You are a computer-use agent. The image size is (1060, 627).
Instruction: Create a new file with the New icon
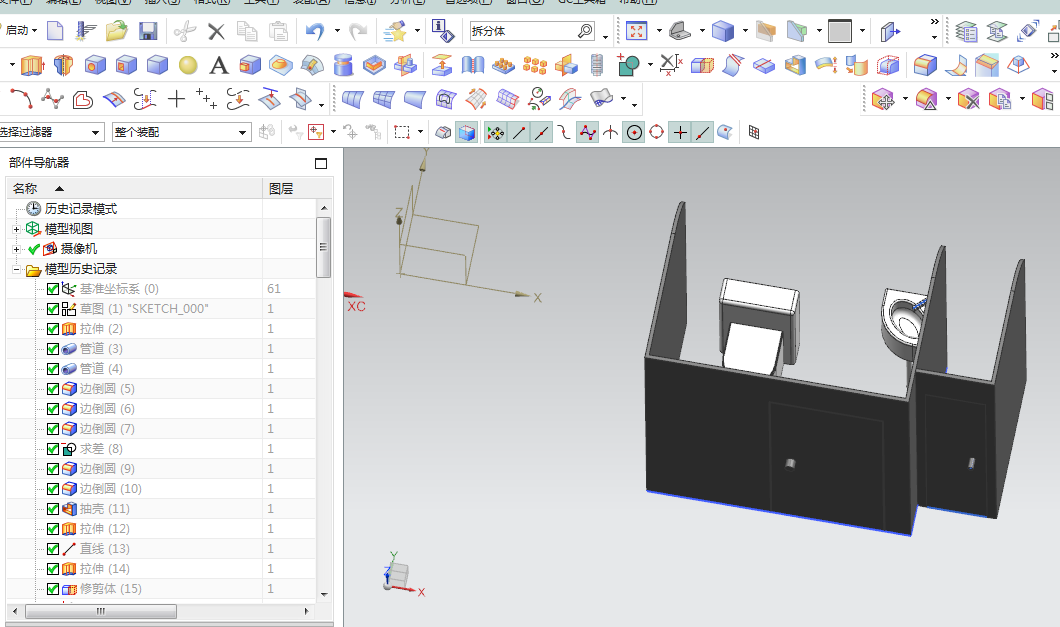coord(55,31)
